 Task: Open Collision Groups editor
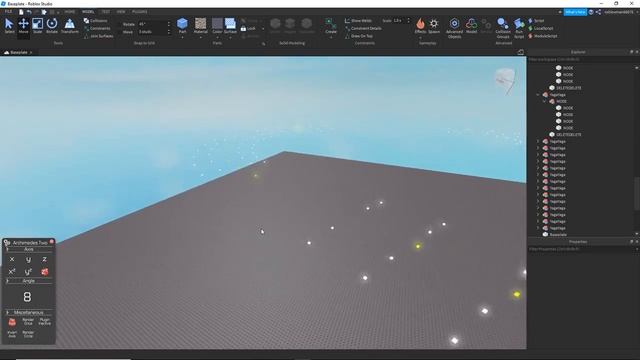click(503, 28)
